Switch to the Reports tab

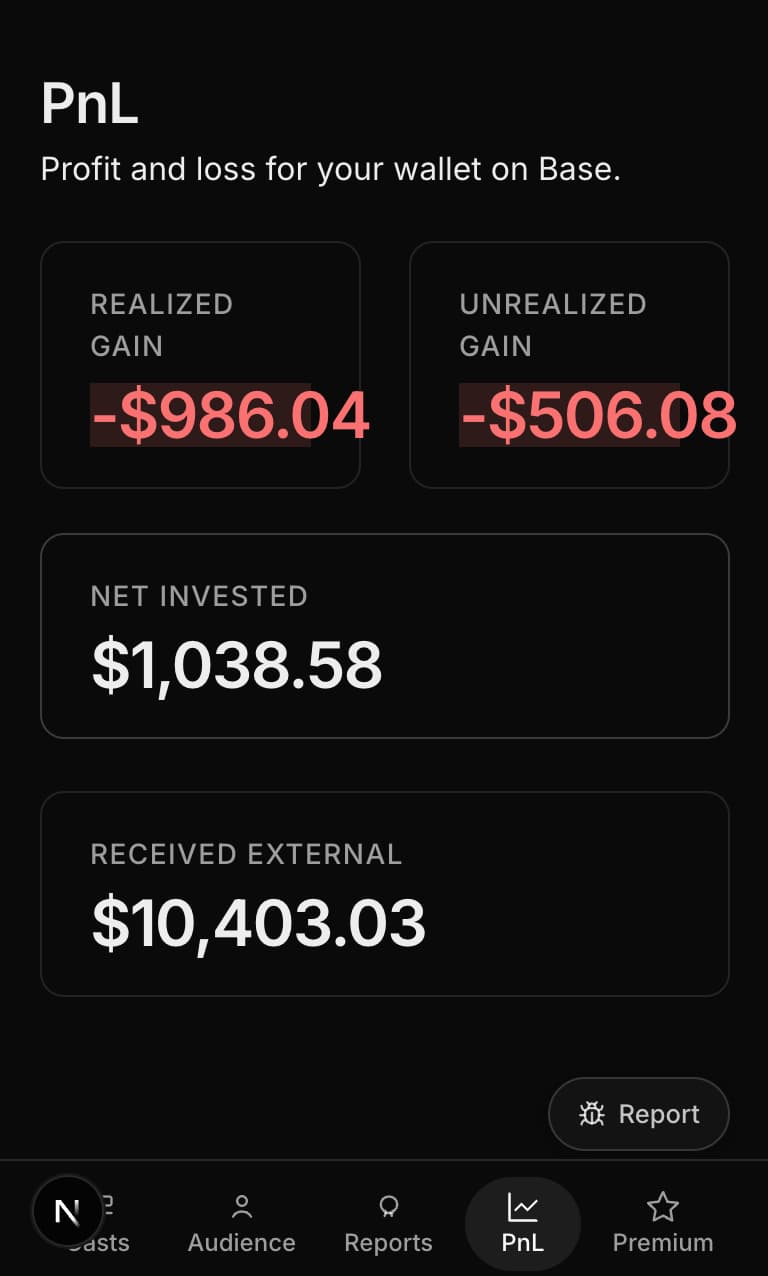[388, 1242]
